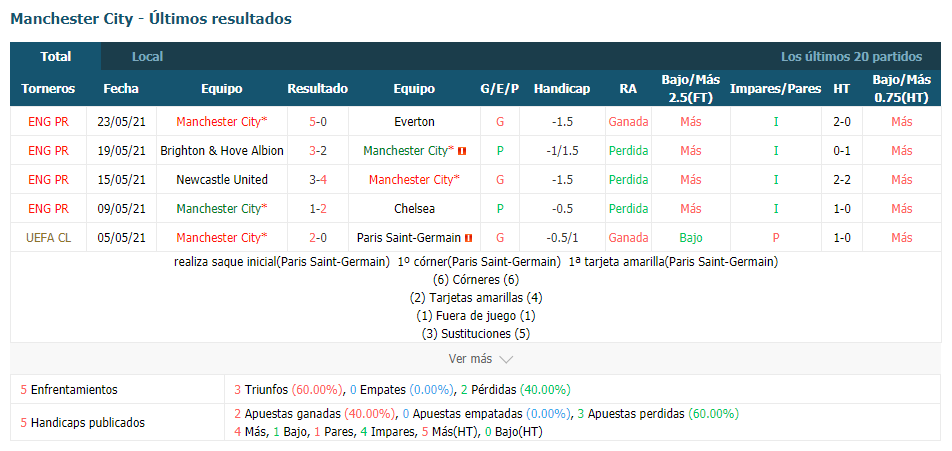952x451 pixels.
Task: Open Brighton & Hove Albion team link
Action: (222, 151)
